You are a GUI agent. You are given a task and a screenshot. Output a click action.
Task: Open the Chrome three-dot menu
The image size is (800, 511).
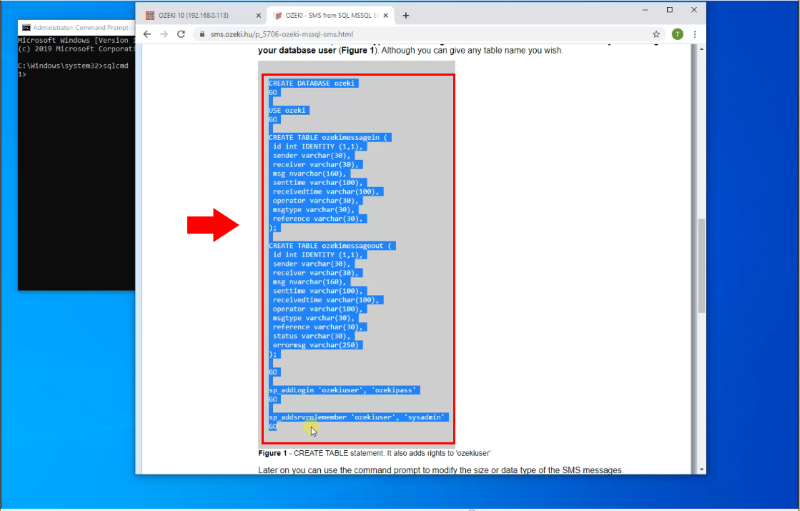[x=694, y=34]
